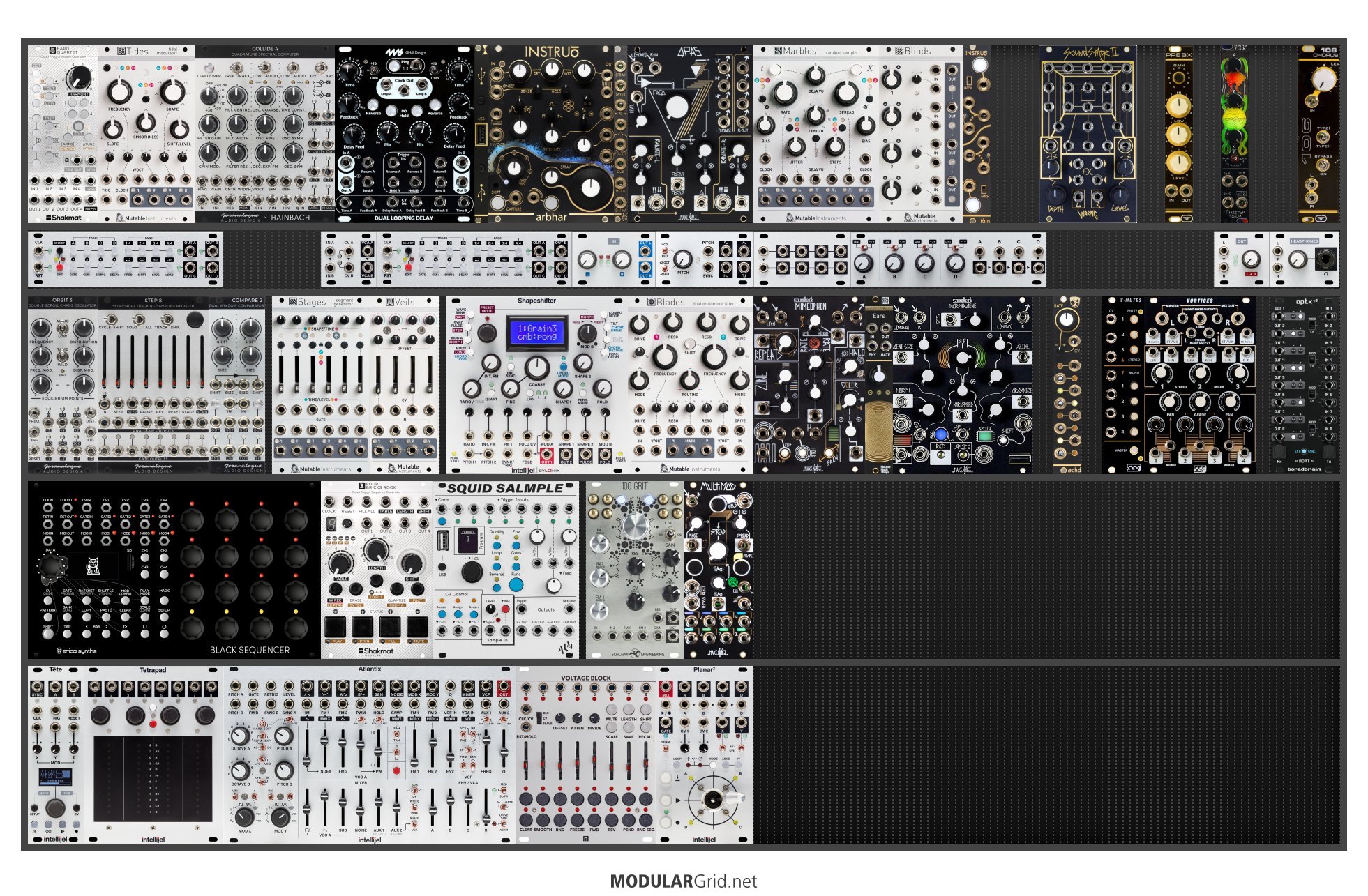Click the FREQUENCY knob on Tides
This screenshot has width=1368, height=896.
click(x=119, y=91)
